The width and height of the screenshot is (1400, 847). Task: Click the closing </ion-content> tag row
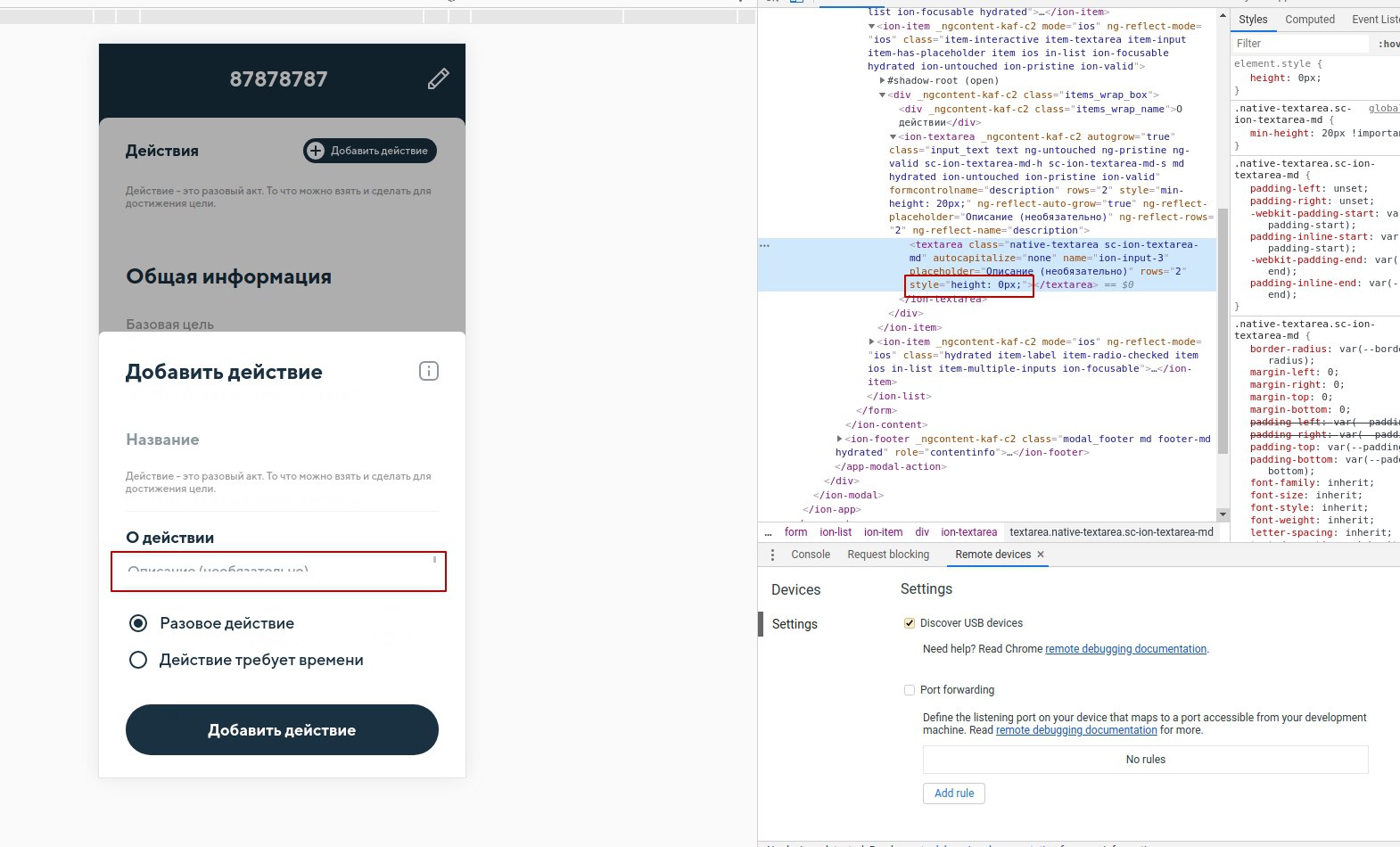[886, 424]
